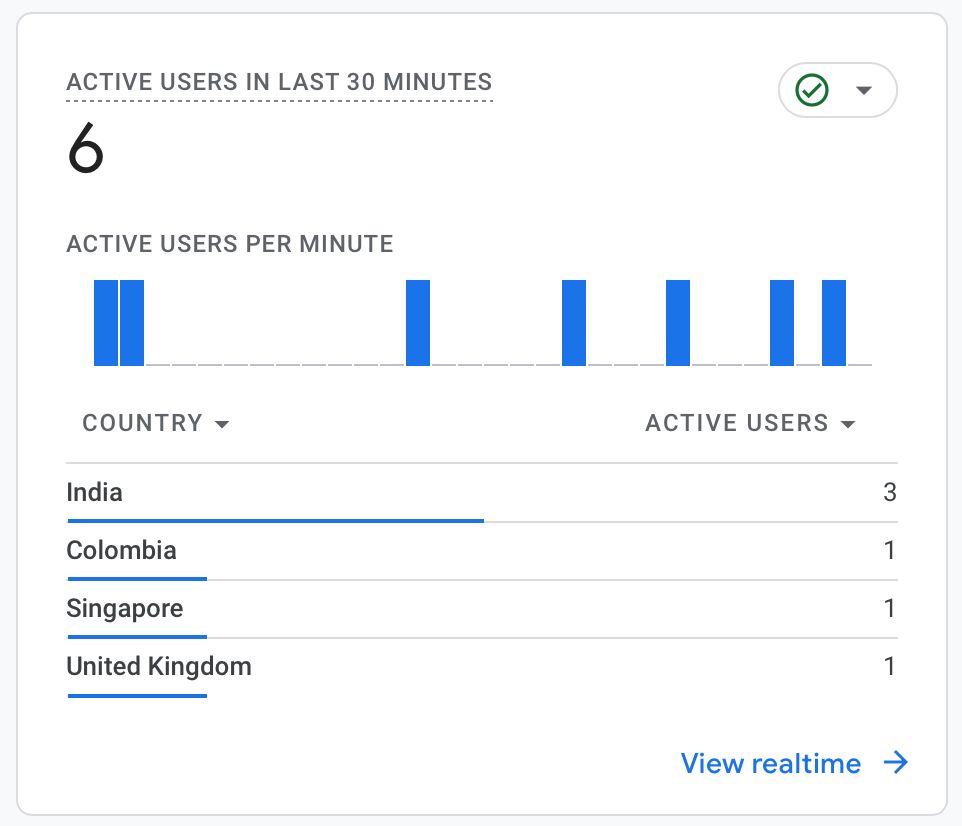Select the third blue bar in the chart
This screenshot has height=826, width=962.
coord(418,322)
